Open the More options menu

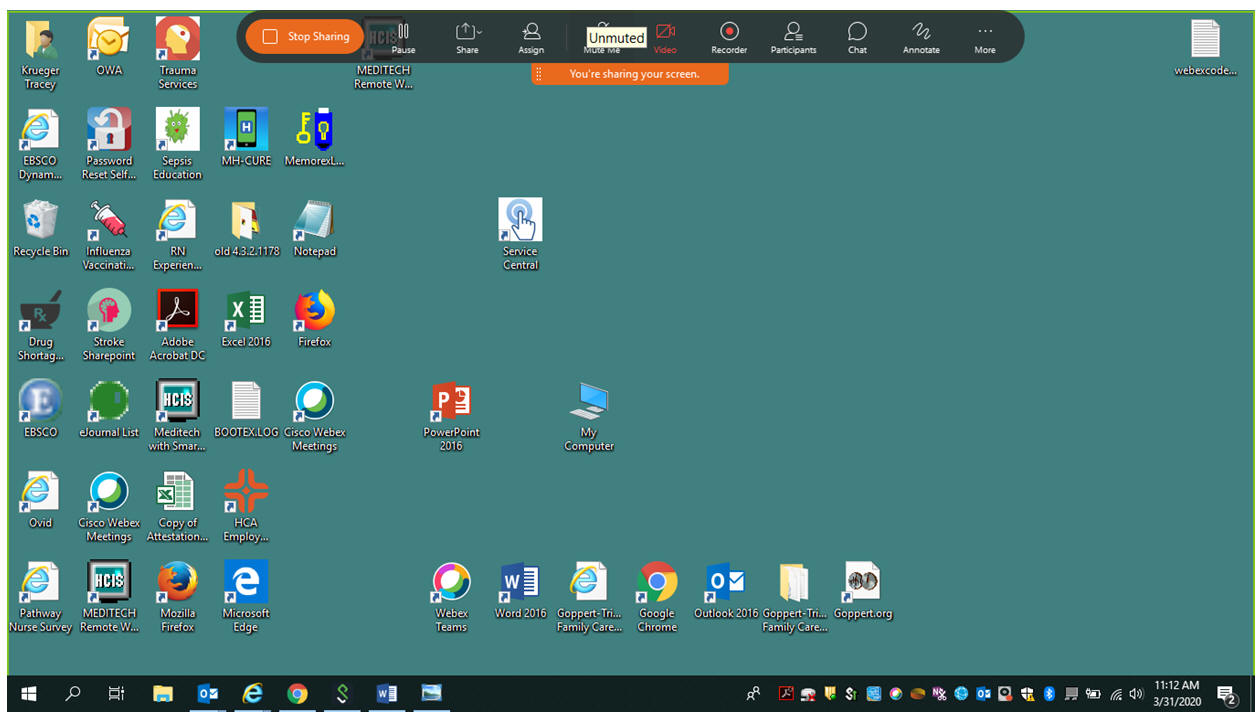985,37
